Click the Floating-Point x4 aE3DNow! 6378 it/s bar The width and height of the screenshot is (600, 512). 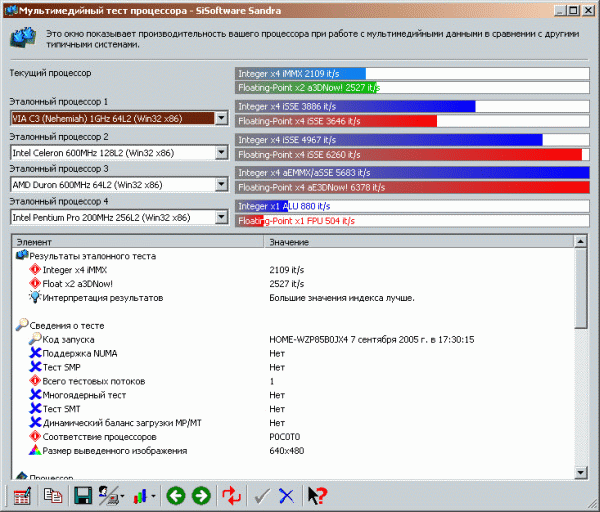click(412, 188)
